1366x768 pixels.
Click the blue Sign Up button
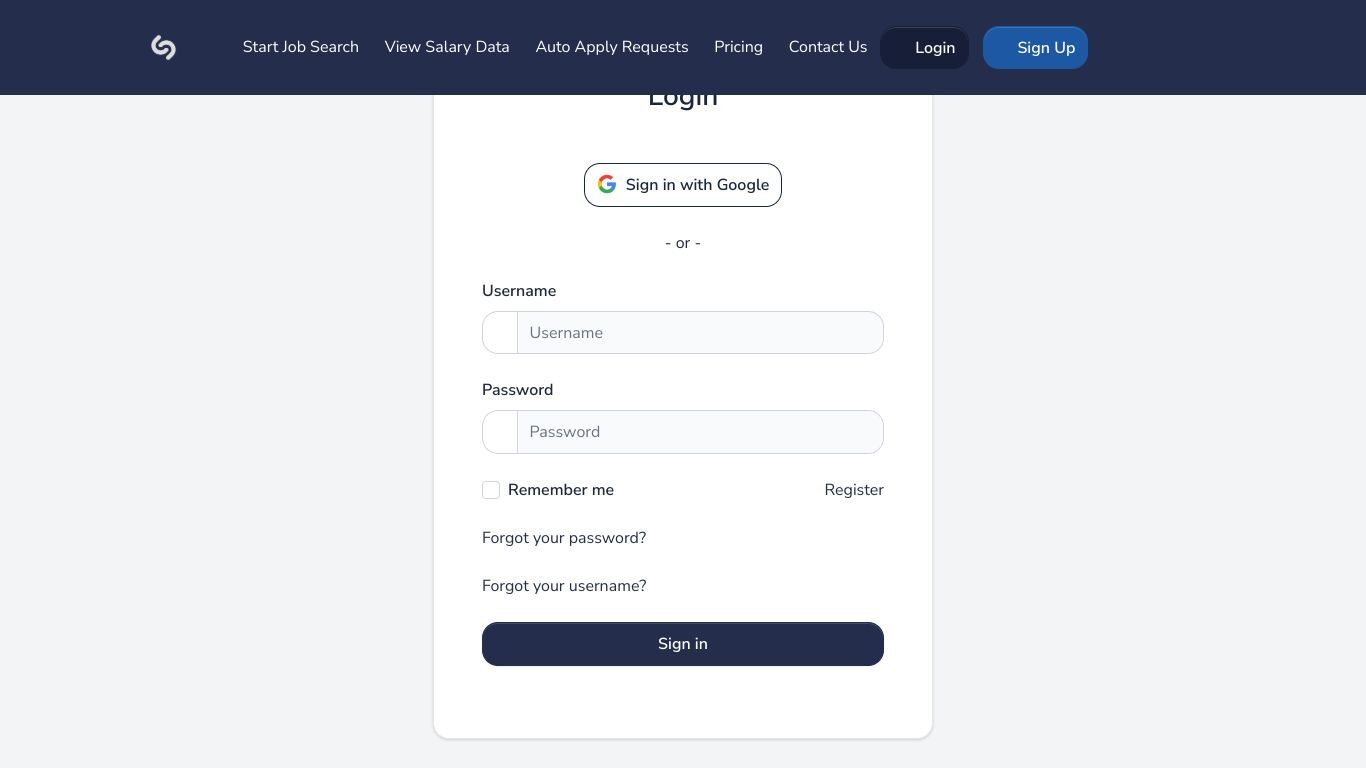(1035, 48)
